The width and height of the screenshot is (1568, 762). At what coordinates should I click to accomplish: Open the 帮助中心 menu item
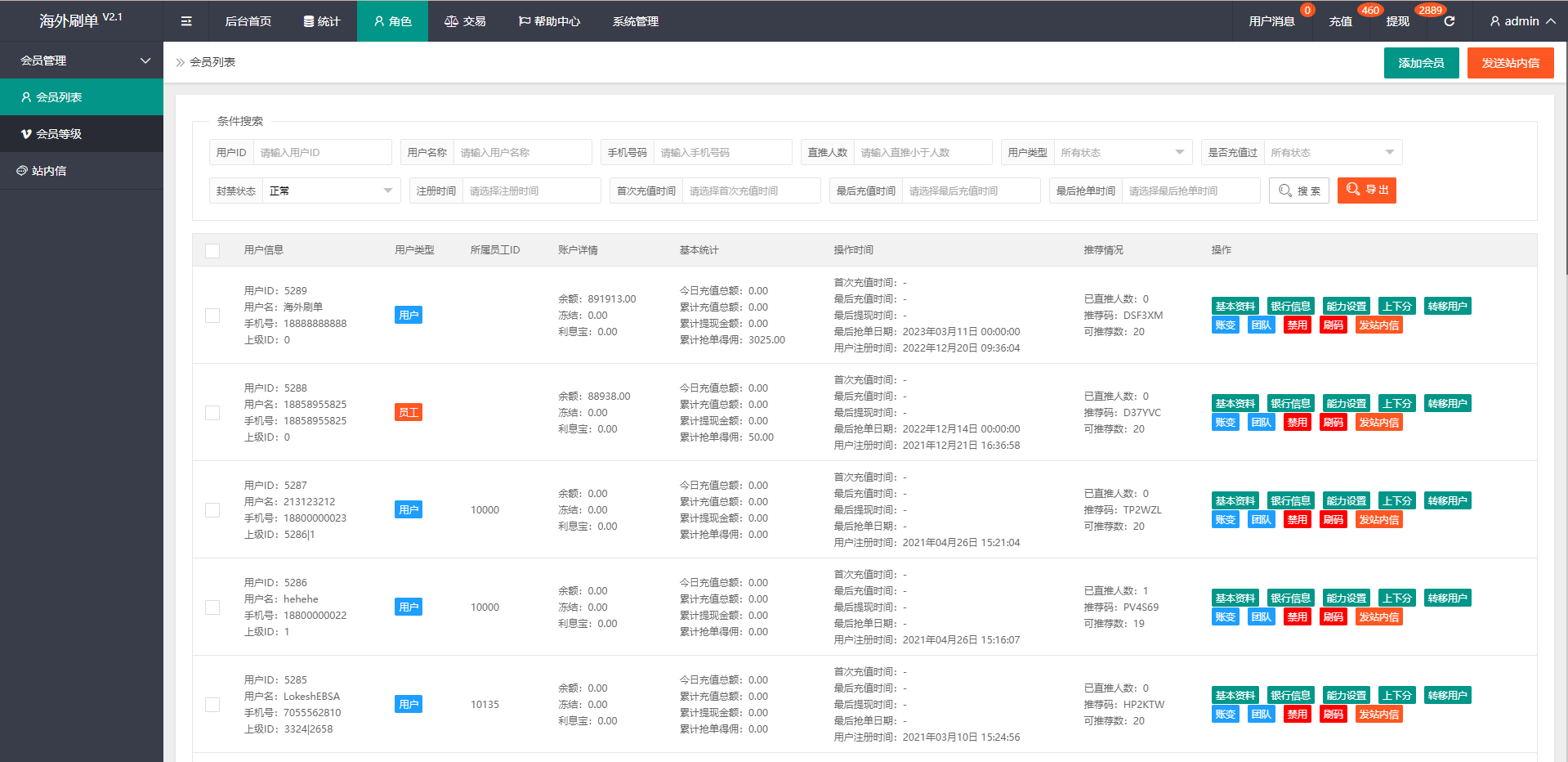click(x=549, y=21)
